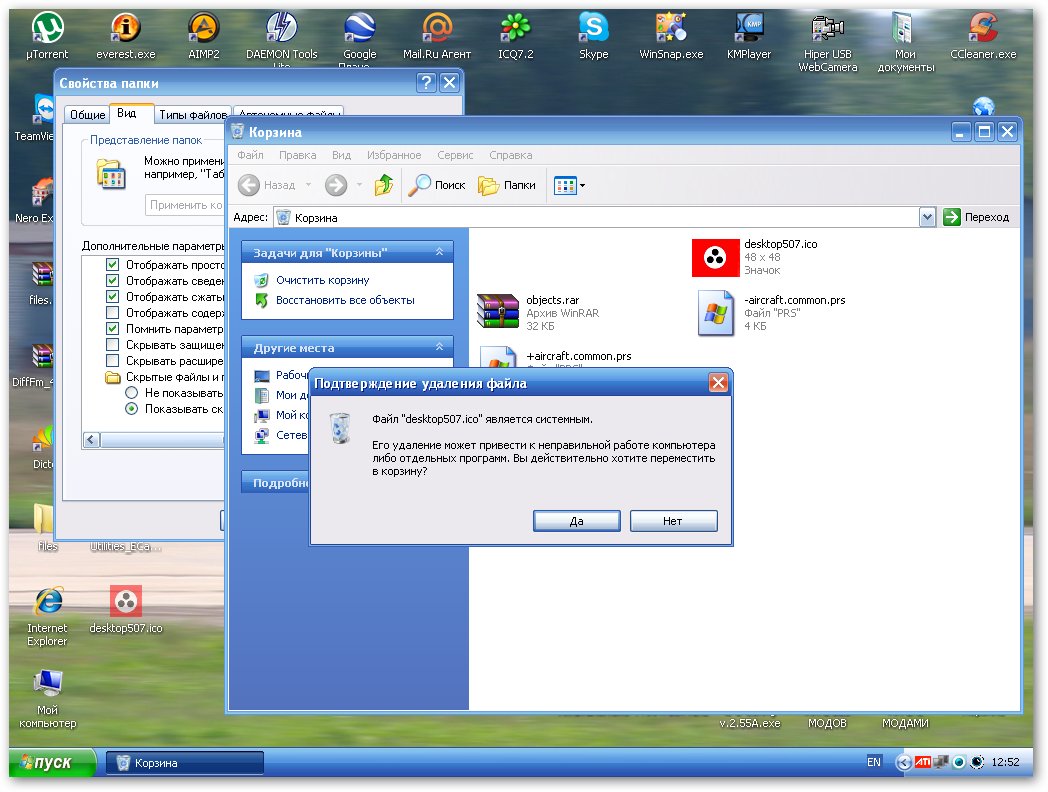Viewport: 1048px width, 792px height.
Task: Expand hidden tray icons arrow
Action: [904, 762]
